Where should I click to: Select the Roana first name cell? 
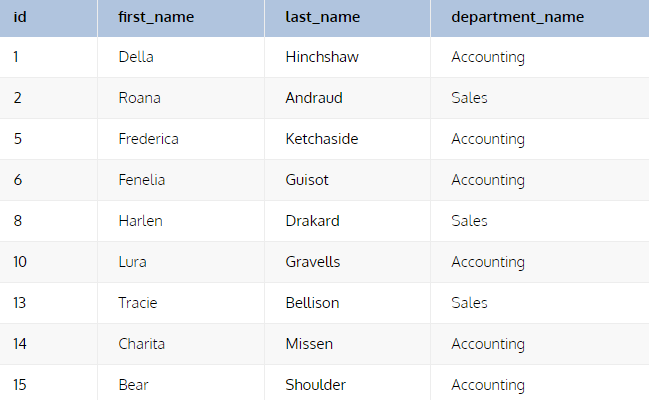pyautogui.click(x=139, y=98)
